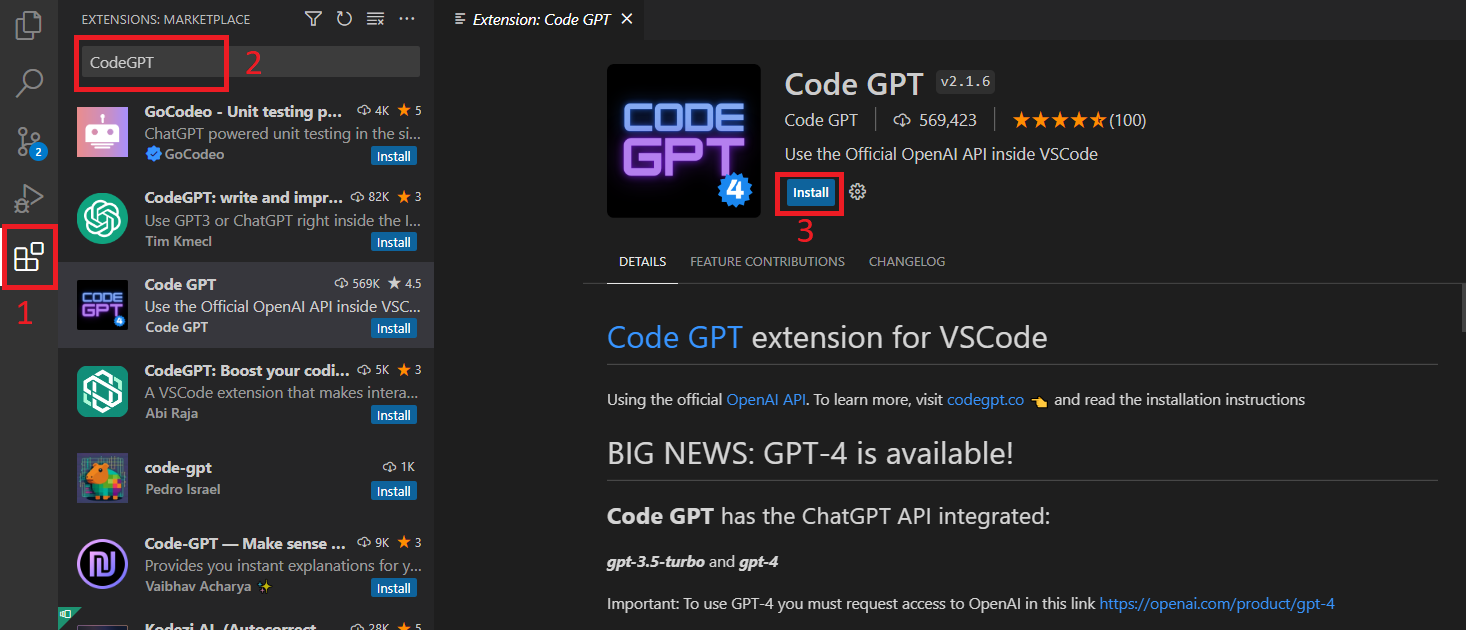Open the manage gear beside the Install button
Image resolution: width=1466 pixels, height=630 pixels.
click(x=857, y=192)
